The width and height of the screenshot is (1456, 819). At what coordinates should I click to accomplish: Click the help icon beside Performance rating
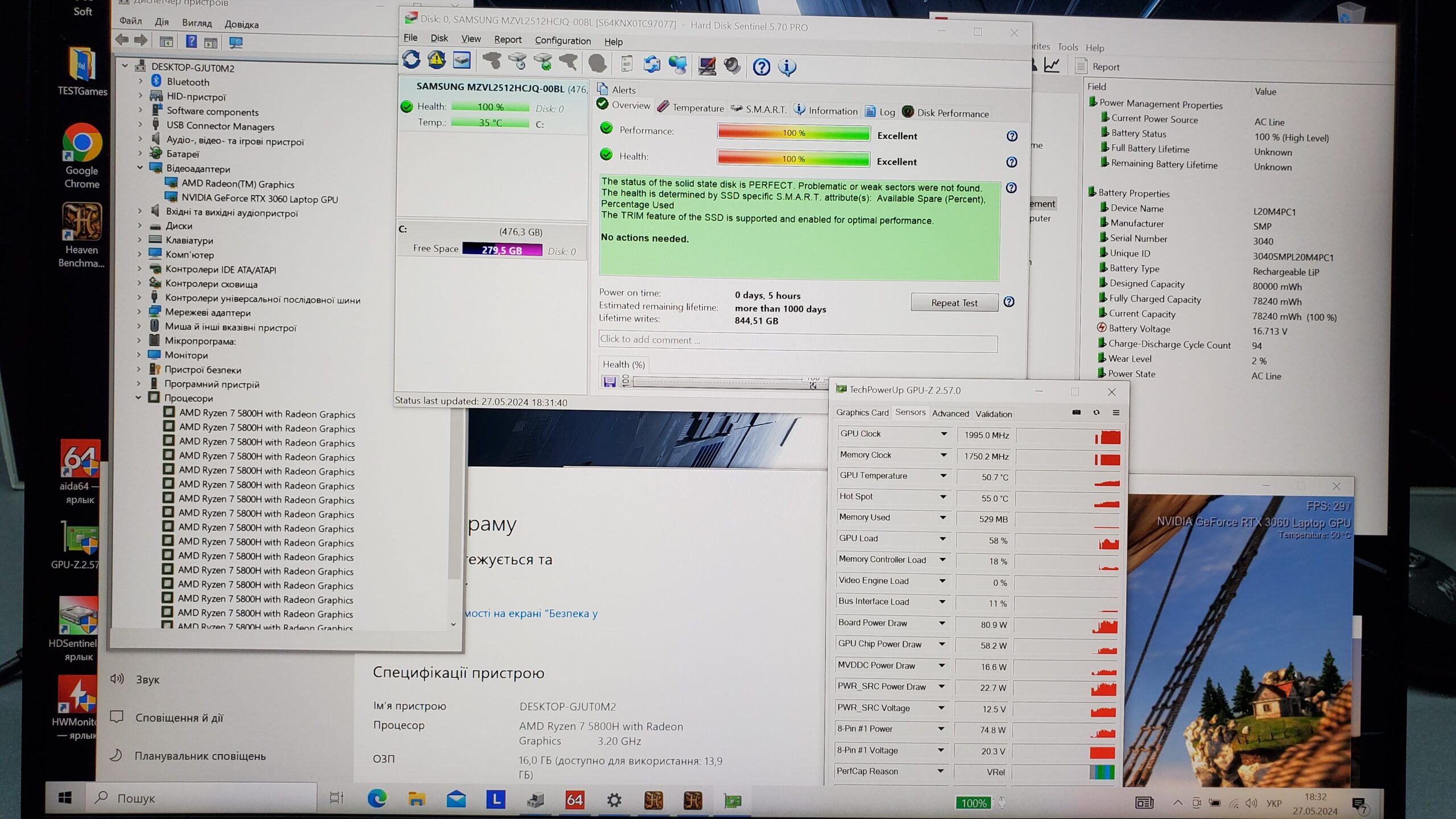point(1012,136)
